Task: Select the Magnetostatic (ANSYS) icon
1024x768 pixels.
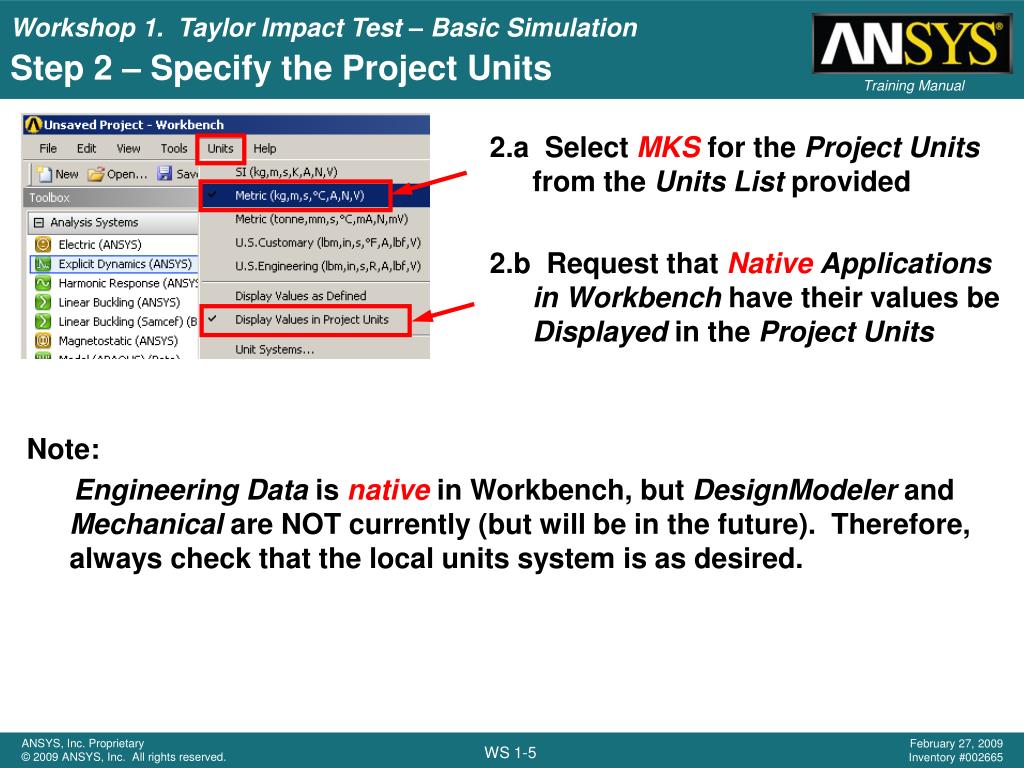Action: [x=43, y=340]
